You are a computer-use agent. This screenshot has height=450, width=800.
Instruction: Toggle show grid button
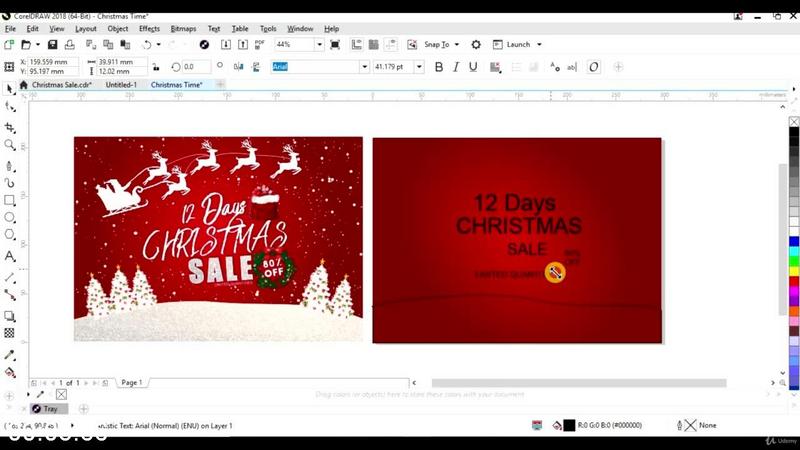373,44
